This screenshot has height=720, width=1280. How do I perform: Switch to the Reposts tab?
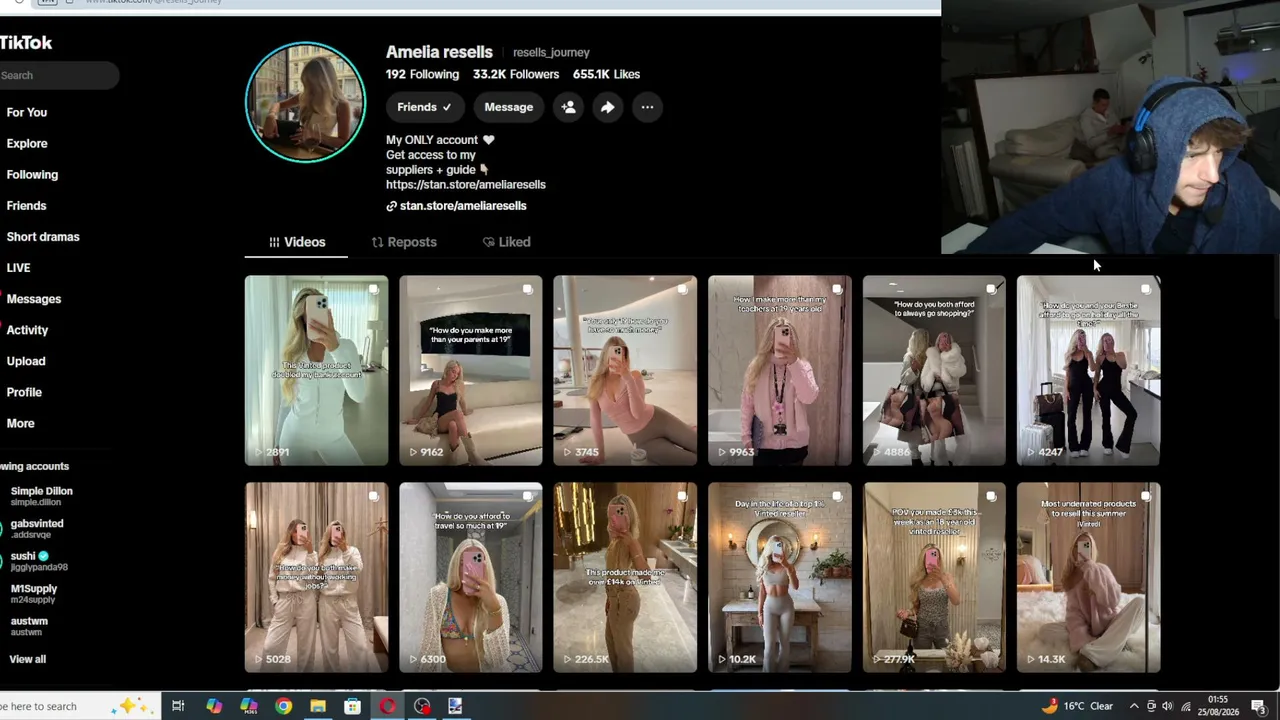pyautogui.click(x=404, y=242)
